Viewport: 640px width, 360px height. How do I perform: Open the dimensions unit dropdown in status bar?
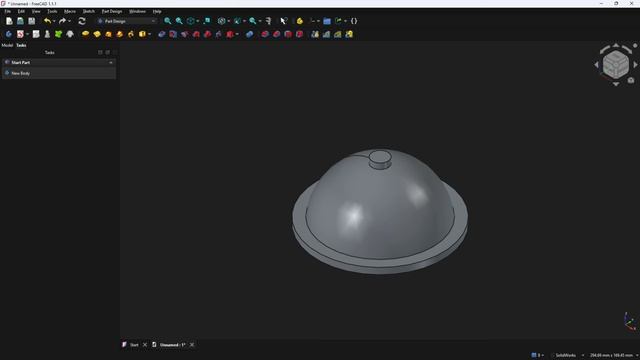click(612, 355)
